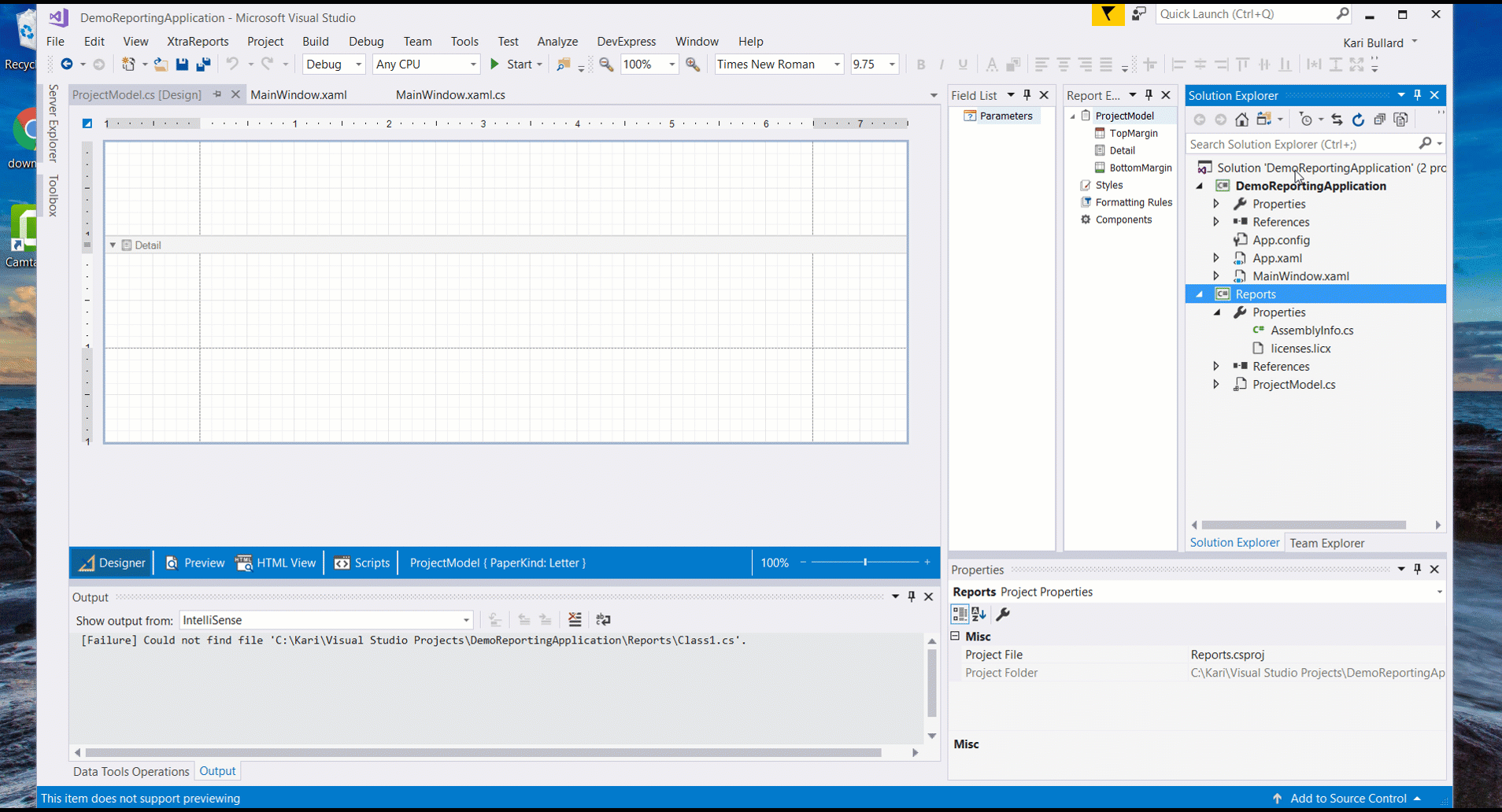Open Find in Files from the toolbar
Viewport: 1502px width, 812px height.
coord(564,65)
